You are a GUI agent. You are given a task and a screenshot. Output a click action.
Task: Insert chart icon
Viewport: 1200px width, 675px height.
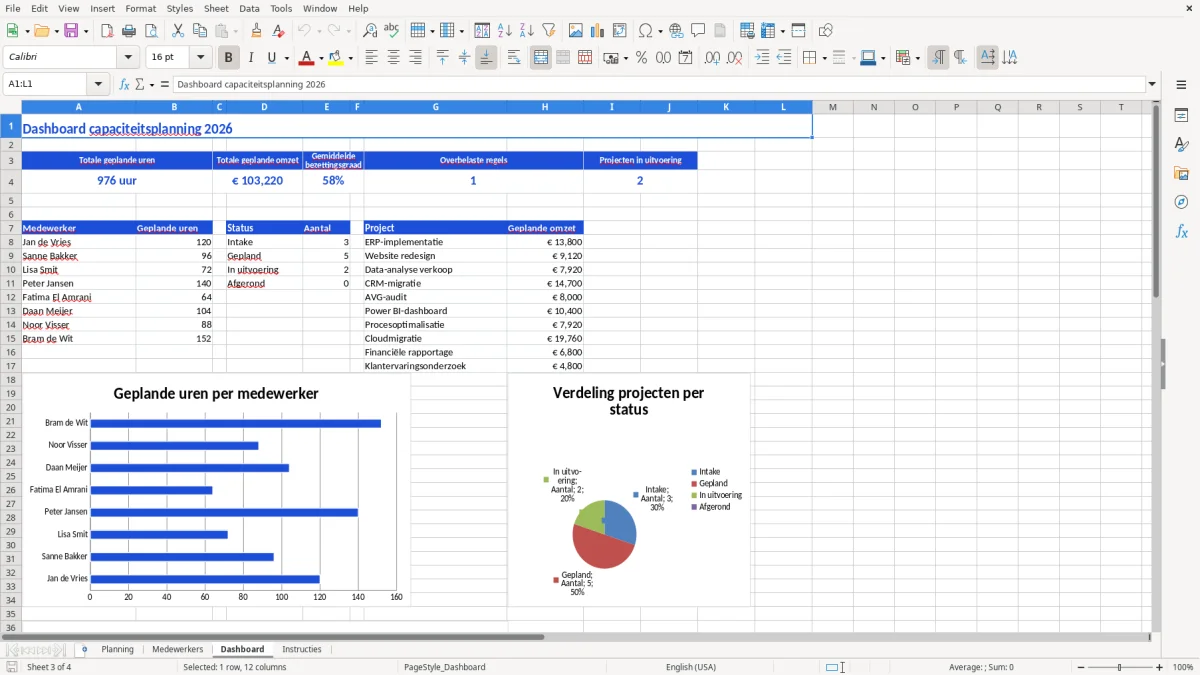tap(598, 31)
